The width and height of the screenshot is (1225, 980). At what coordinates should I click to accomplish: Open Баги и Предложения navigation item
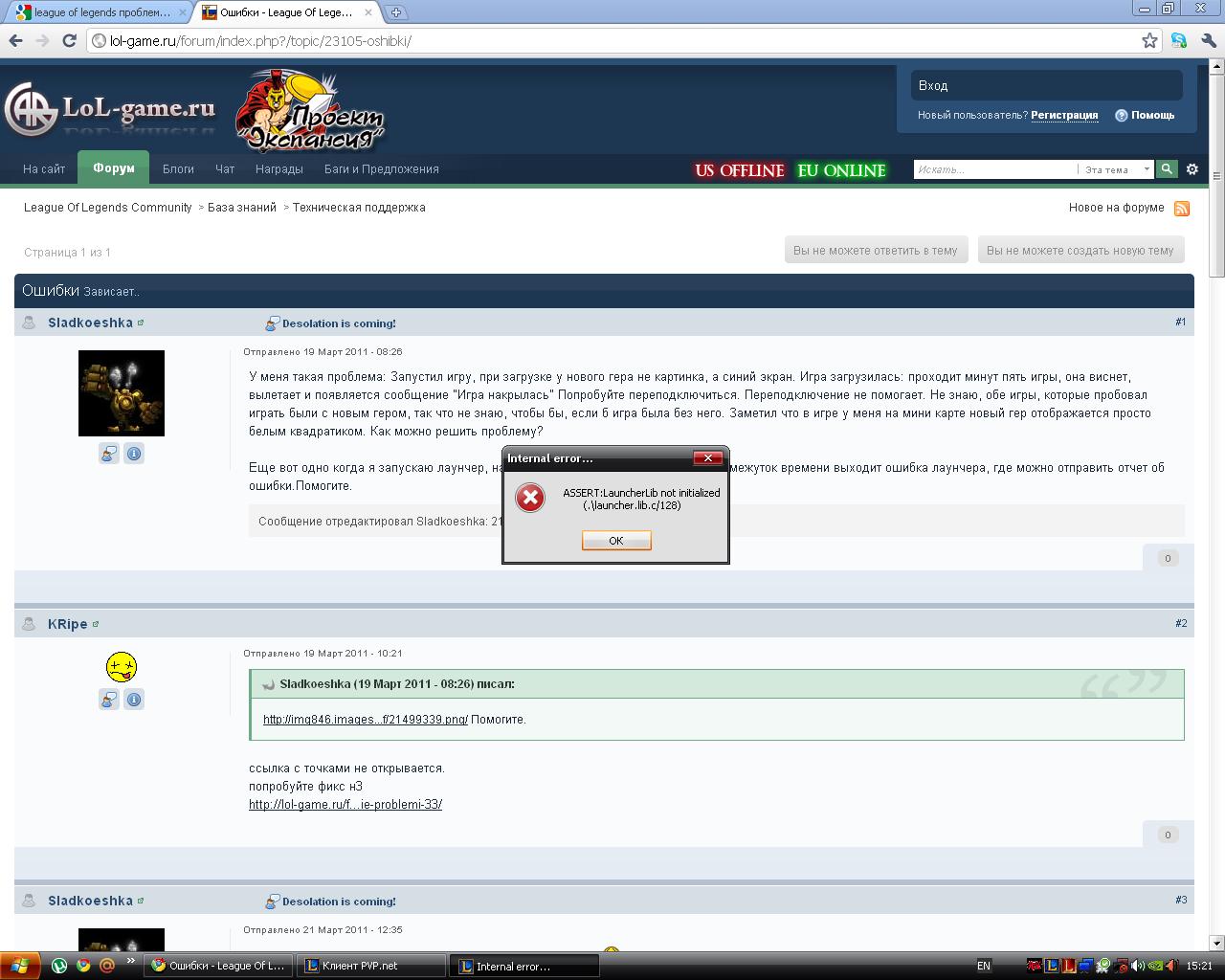pyautogui.click(x=382, y=169)
